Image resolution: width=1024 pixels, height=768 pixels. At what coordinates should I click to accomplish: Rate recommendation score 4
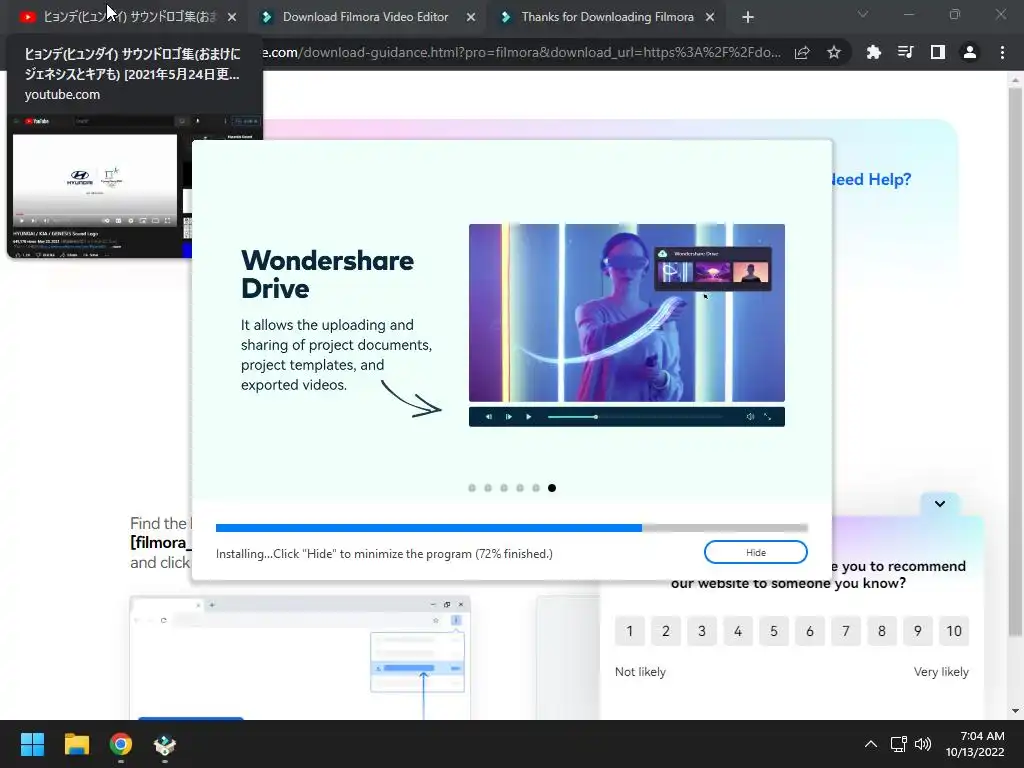point(738,631)
